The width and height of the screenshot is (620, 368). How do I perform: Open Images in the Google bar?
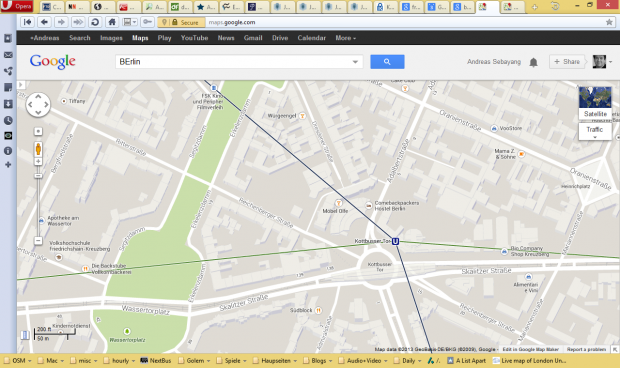(111, 38)
